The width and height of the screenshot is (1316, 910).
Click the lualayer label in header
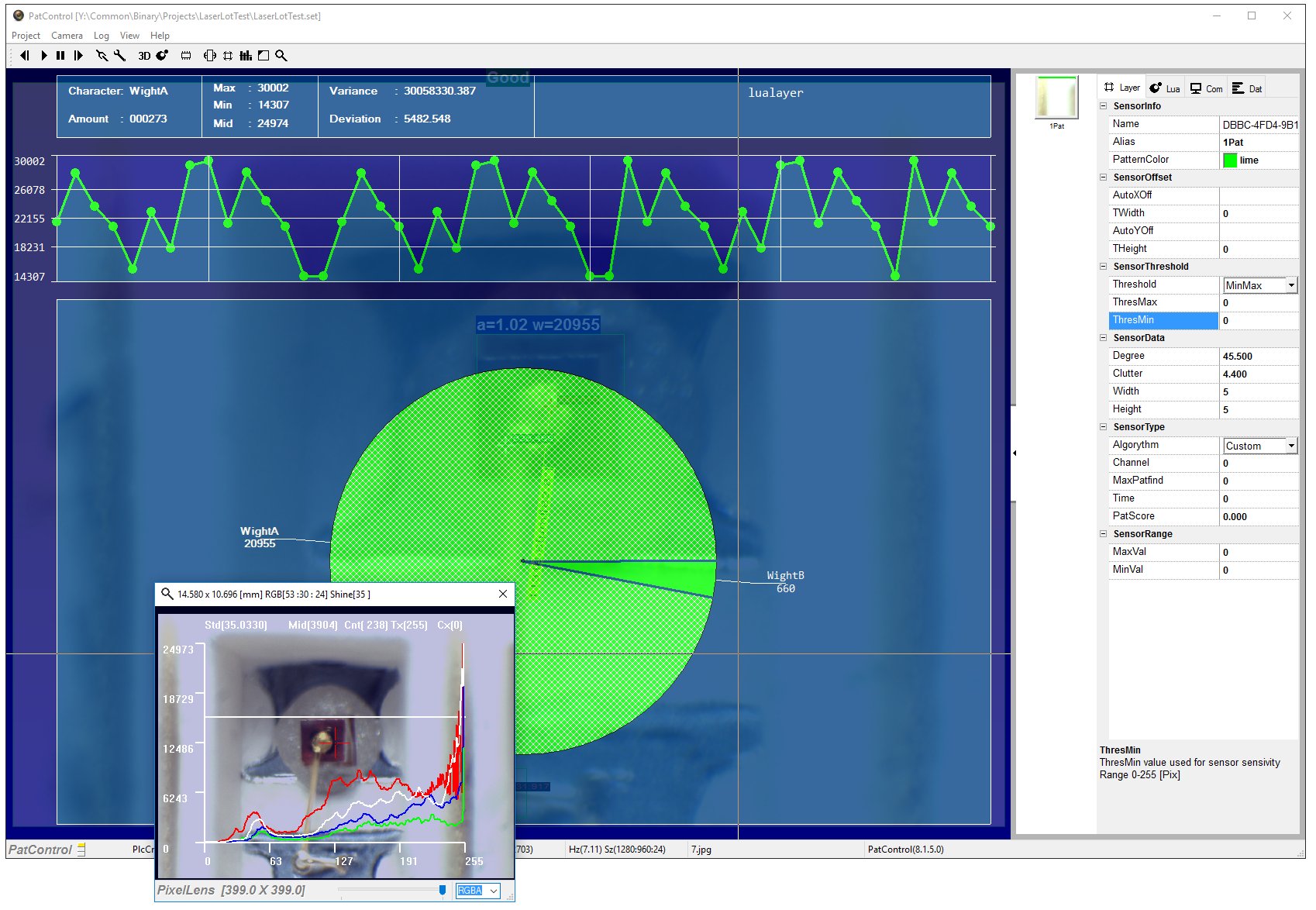pos(775,93)
